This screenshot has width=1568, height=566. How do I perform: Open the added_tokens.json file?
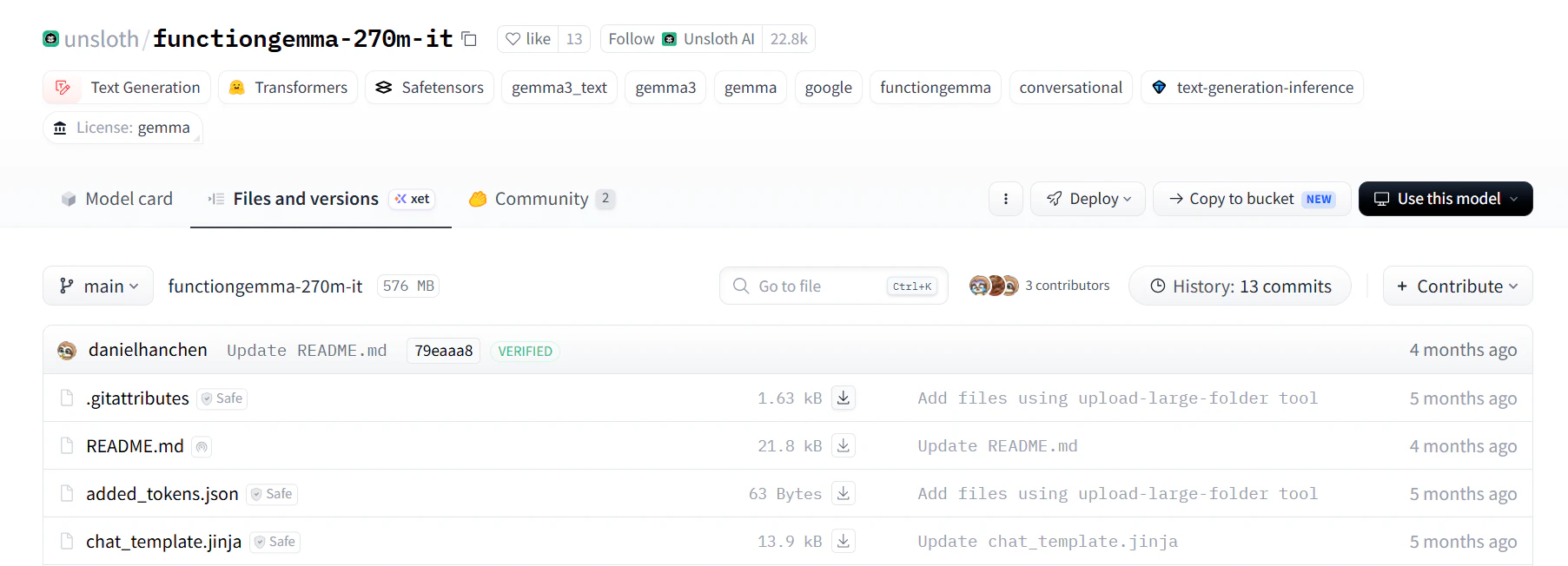coord(162,494)
